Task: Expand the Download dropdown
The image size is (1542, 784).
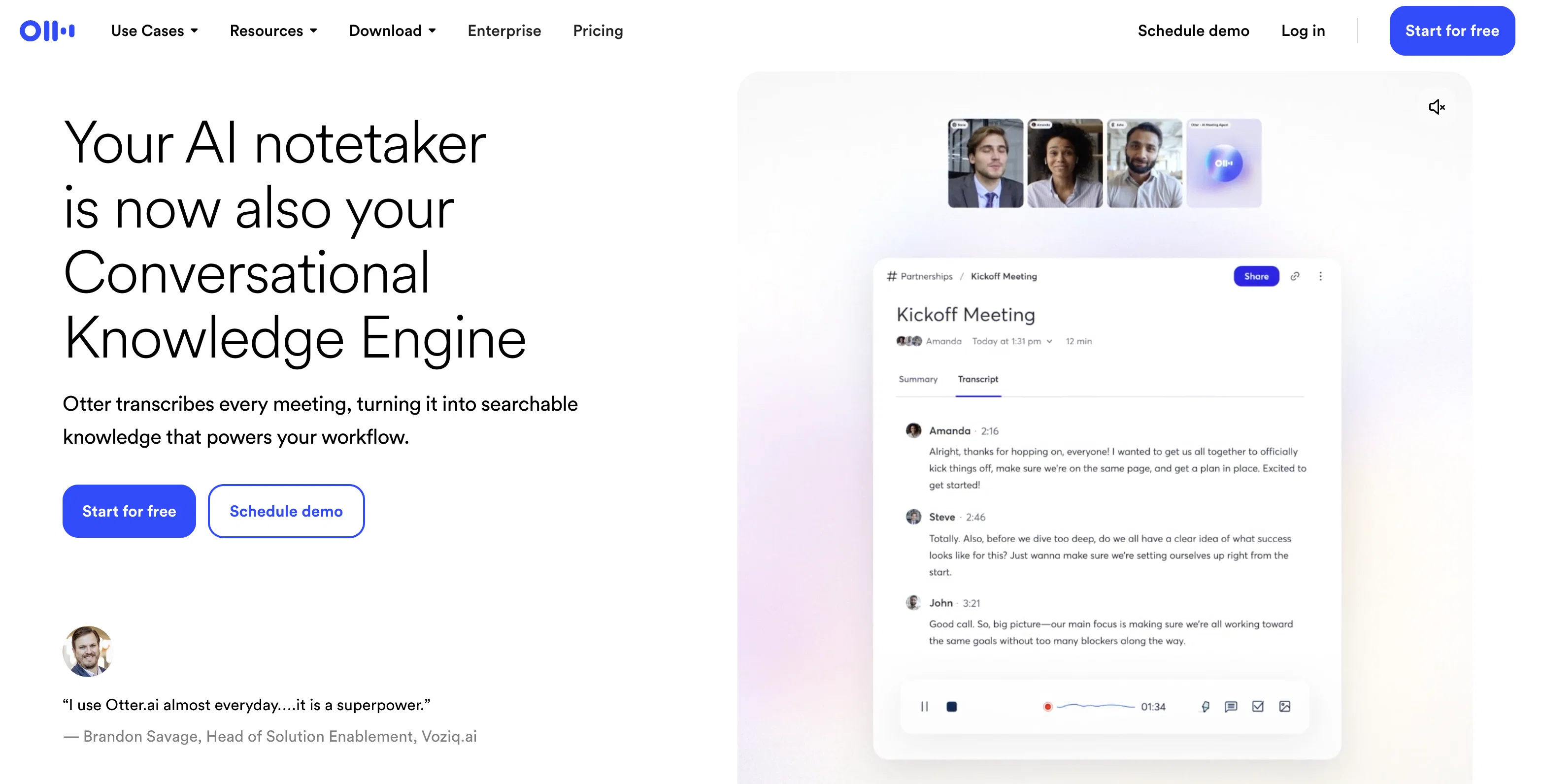Action: [x=393, y=31]
